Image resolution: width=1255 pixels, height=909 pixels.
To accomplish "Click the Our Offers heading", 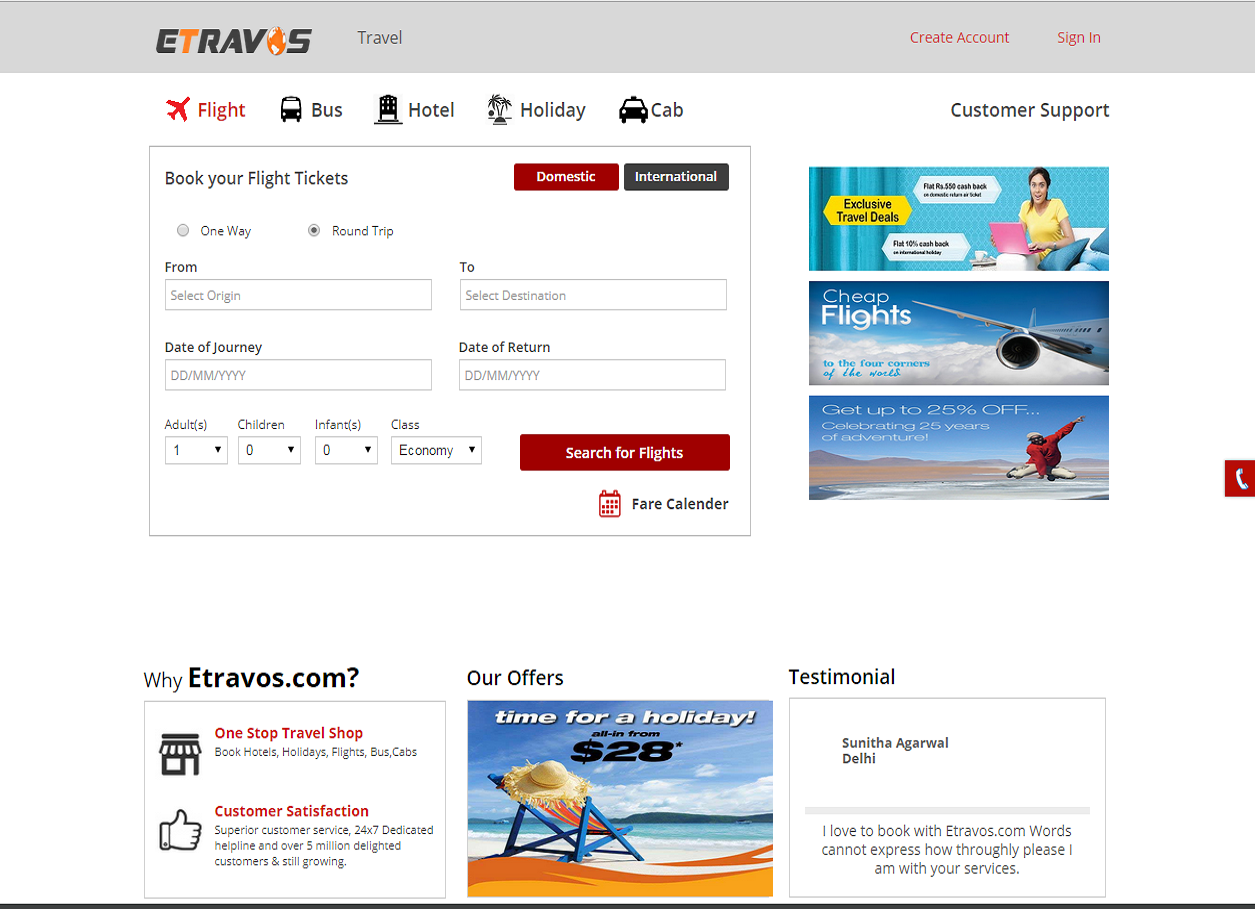I will click(515, 678).
